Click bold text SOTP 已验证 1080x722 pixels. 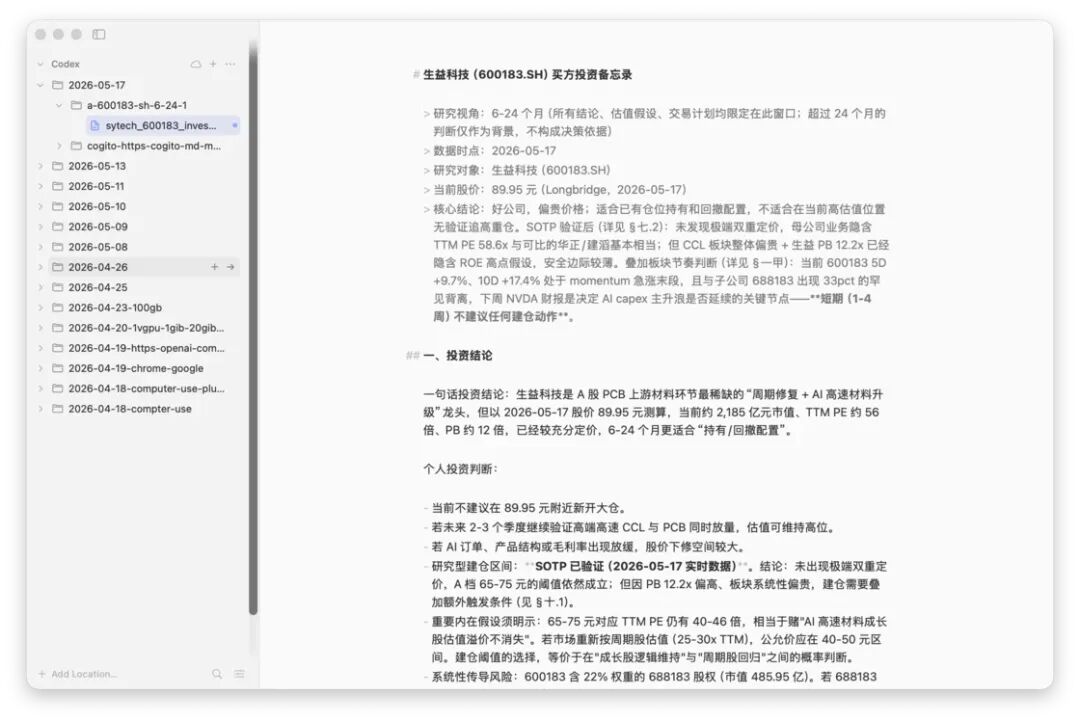click(570, 566)
